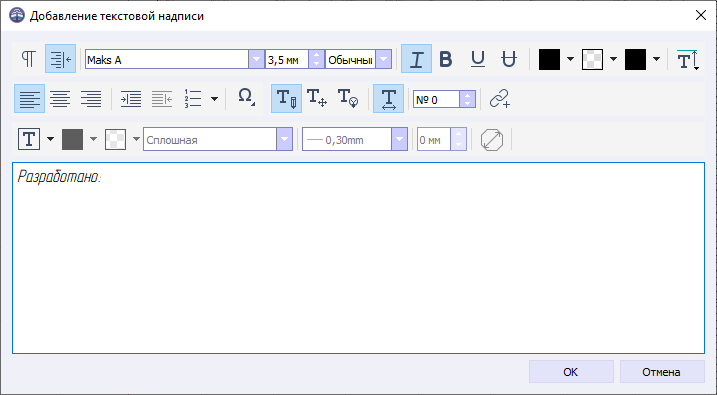This screenshot has width=717, height=395.
Task: Click the first black text color swatch
Action: pyautogui.click(x=549, y=59)
